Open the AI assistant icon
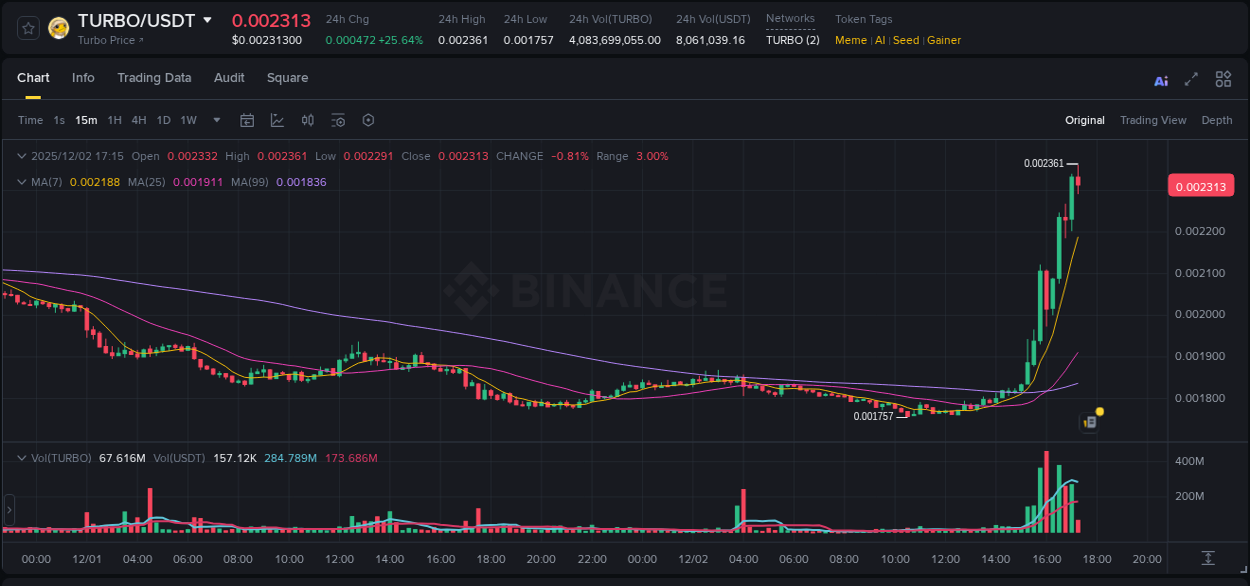This screenshot has height=586, width=1250. coord(1160,79)
